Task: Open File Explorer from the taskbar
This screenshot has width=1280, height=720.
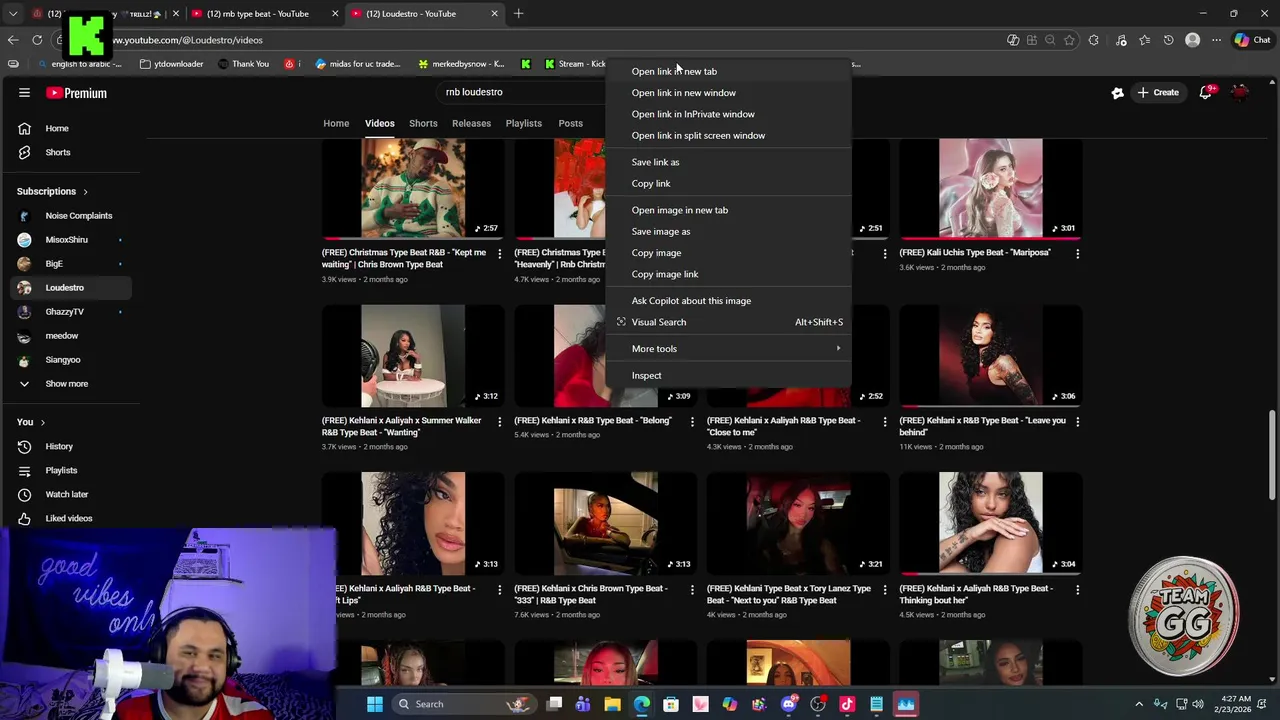Action: click(612, 704)
